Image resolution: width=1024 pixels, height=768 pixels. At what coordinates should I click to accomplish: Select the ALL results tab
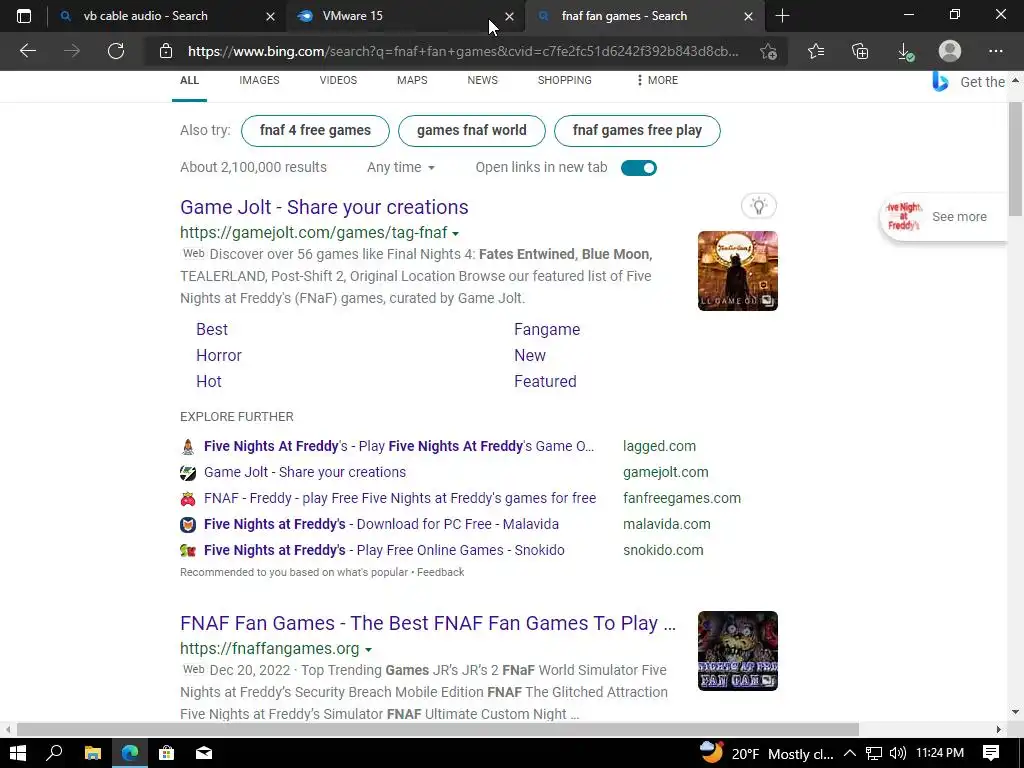pos(189,80)
